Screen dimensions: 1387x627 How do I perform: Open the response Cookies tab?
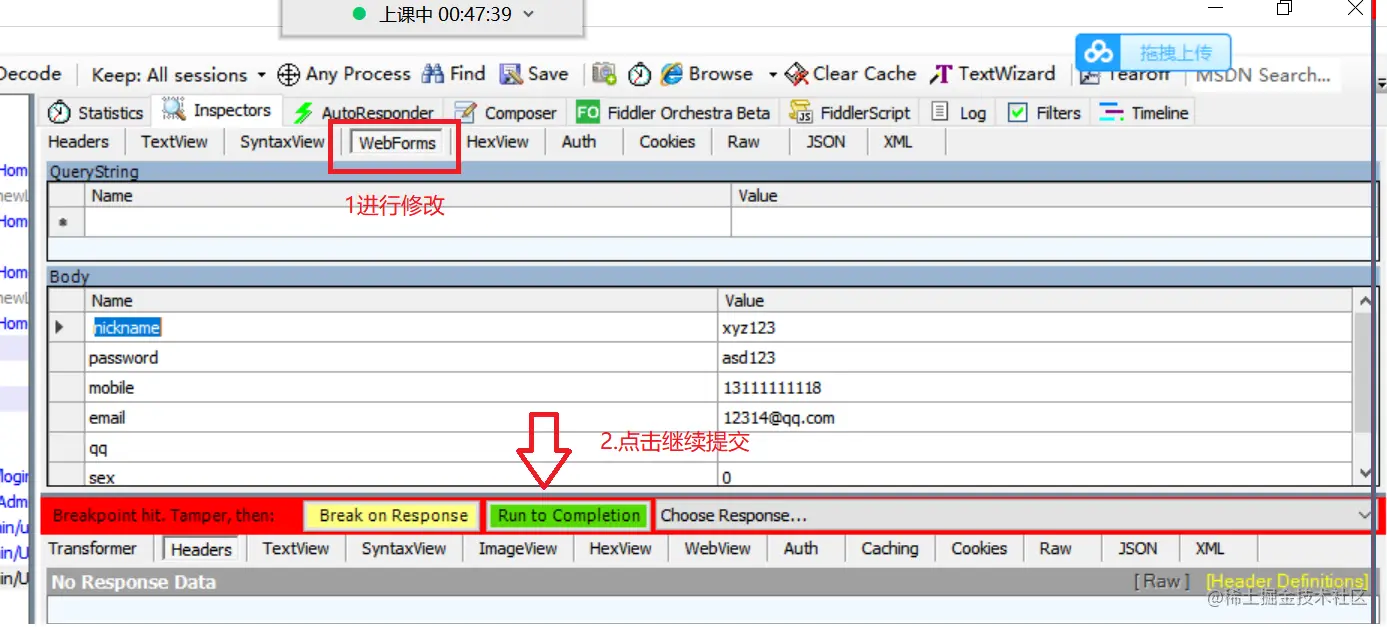point(979,548)
